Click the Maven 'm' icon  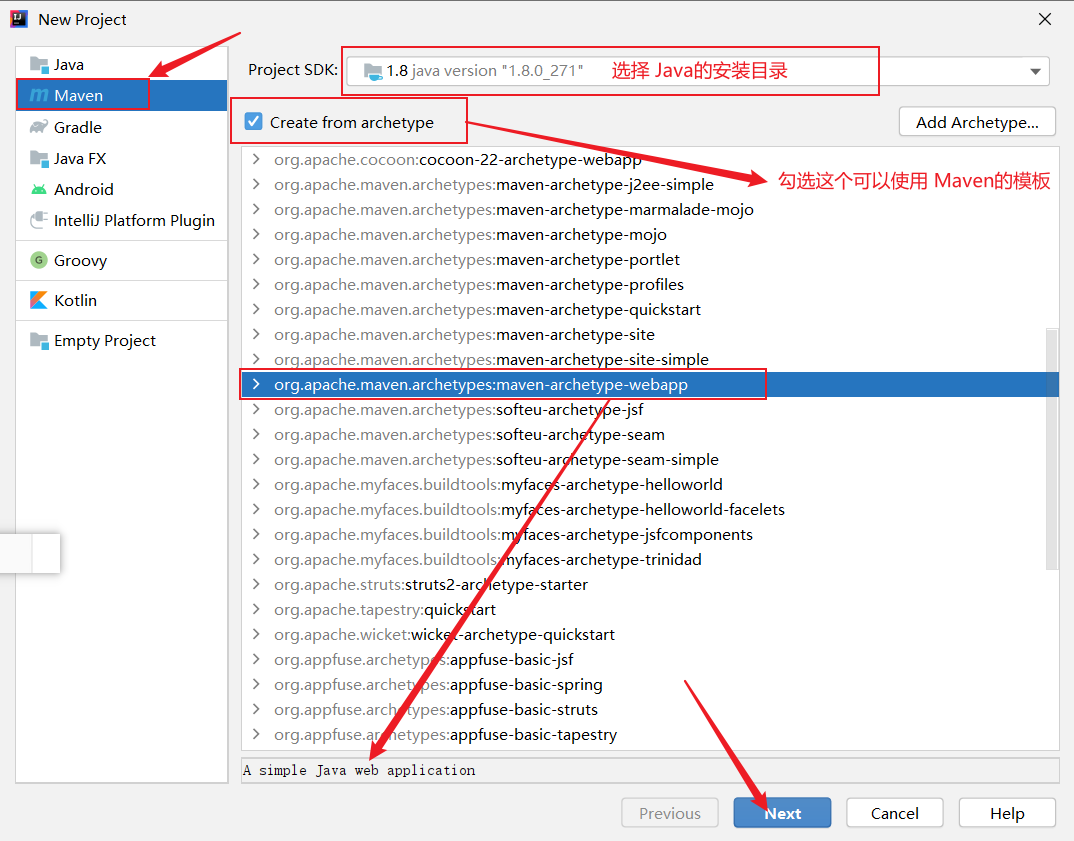pos(39,95)
